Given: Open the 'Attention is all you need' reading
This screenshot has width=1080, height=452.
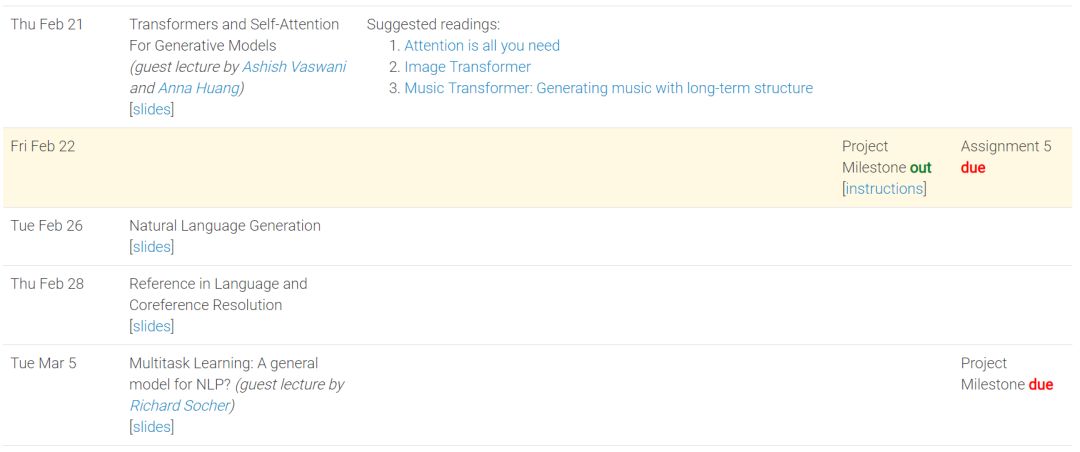Looking at the screenshot, I should (x=482, y=45).
